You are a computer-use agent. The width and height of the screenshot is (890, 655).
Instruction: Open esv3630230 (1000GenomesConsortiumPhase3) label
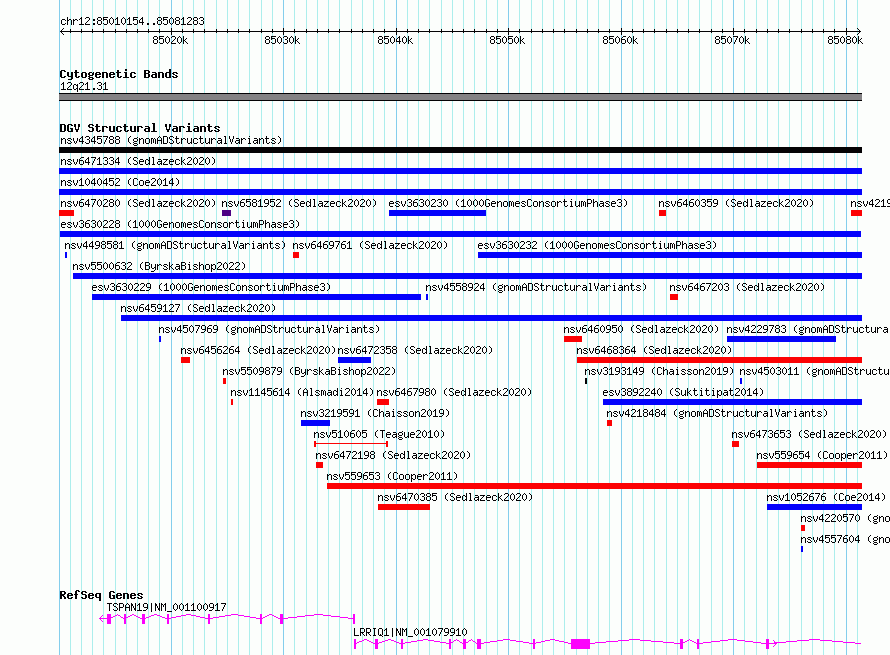click(x=508, y=203)
